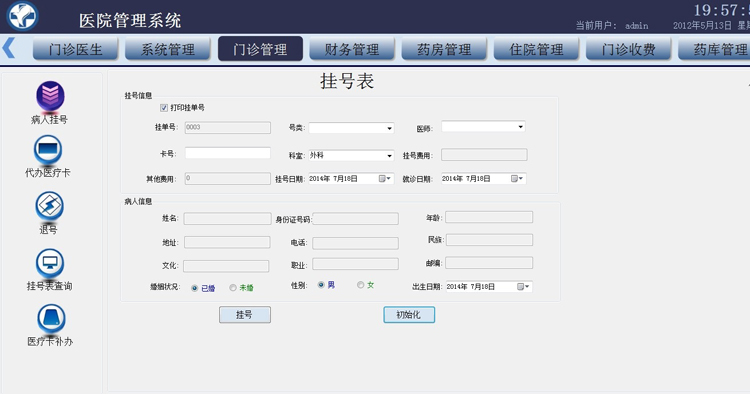Click the 挂号 submit button
Viewport: 750px width, 394px height.
(x=245, y=315)
